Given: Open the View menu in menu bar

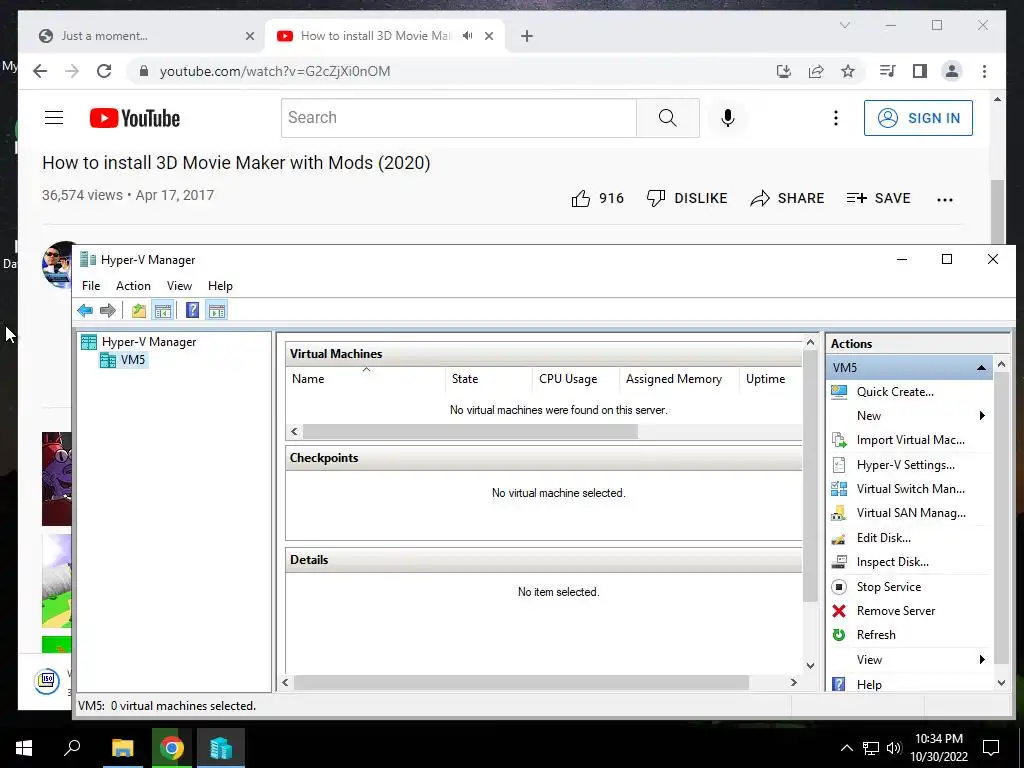Looking at the screenshot, I should point(179,286).
